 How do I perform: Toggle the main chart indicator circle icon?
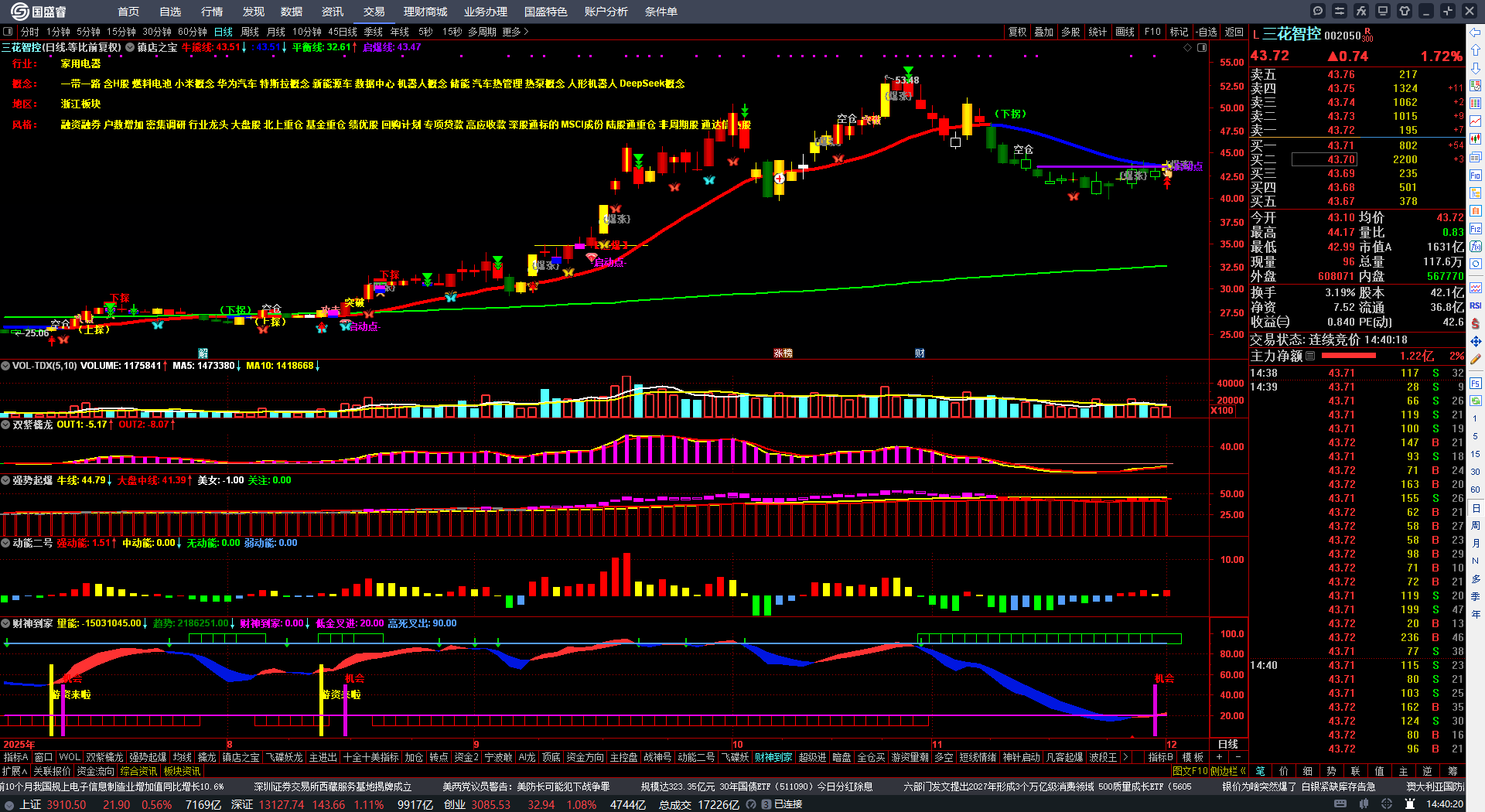point(130,47)
